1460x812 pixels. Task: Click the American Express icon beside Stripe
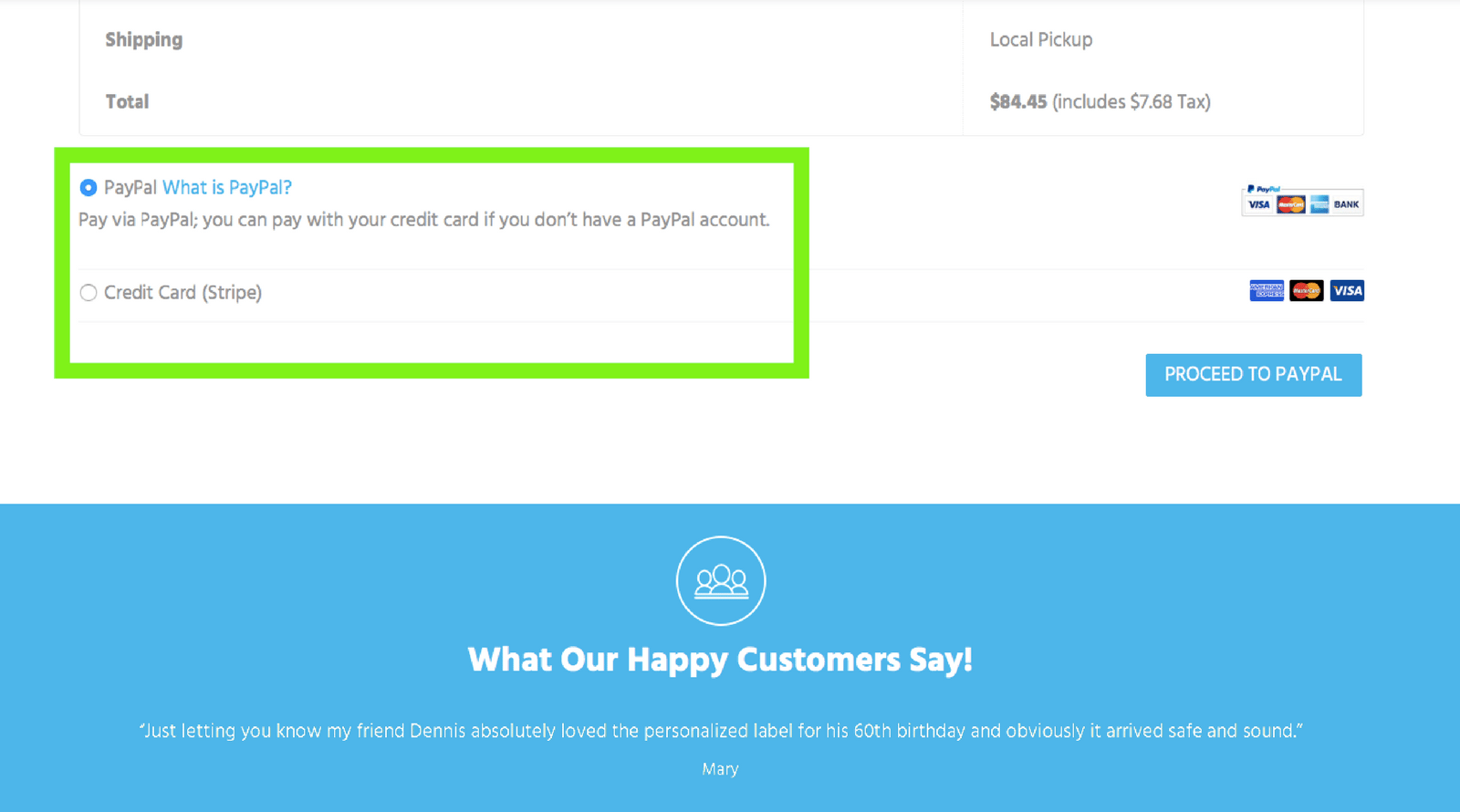click(1267, 291)
